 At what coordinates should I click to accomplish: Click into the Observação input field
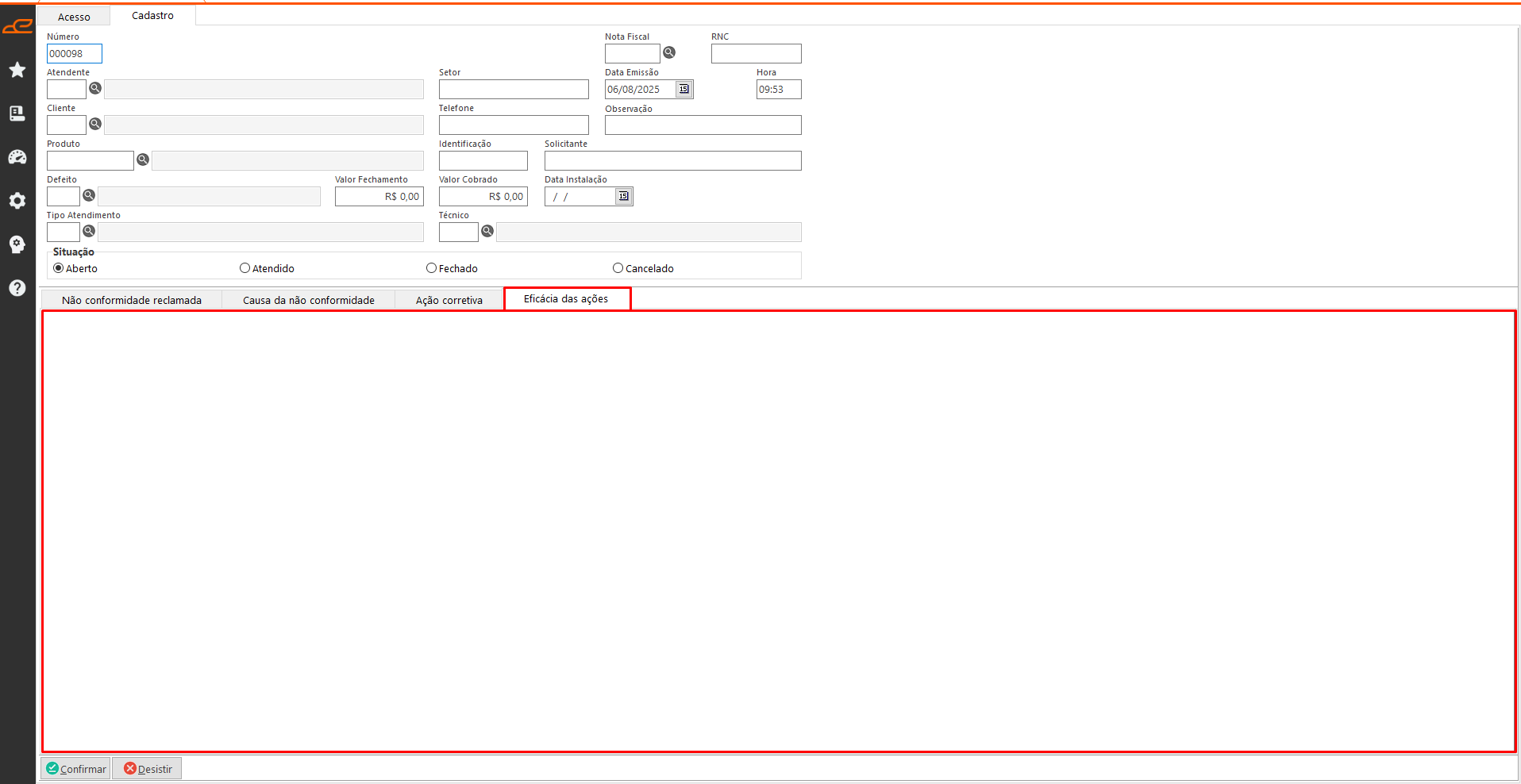click(703, 125)
